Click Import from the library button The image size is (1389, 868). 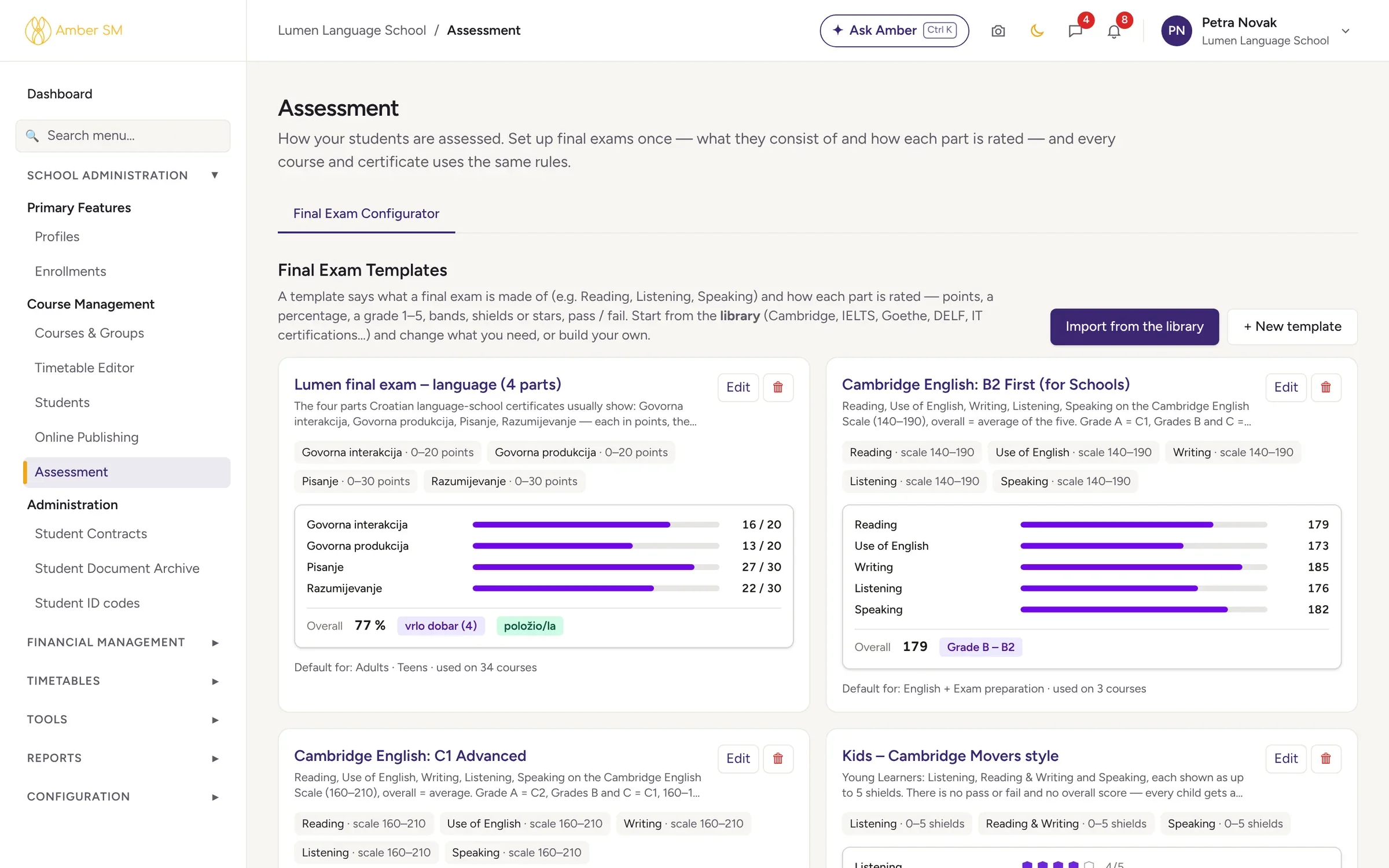[x=1134, y=327]
